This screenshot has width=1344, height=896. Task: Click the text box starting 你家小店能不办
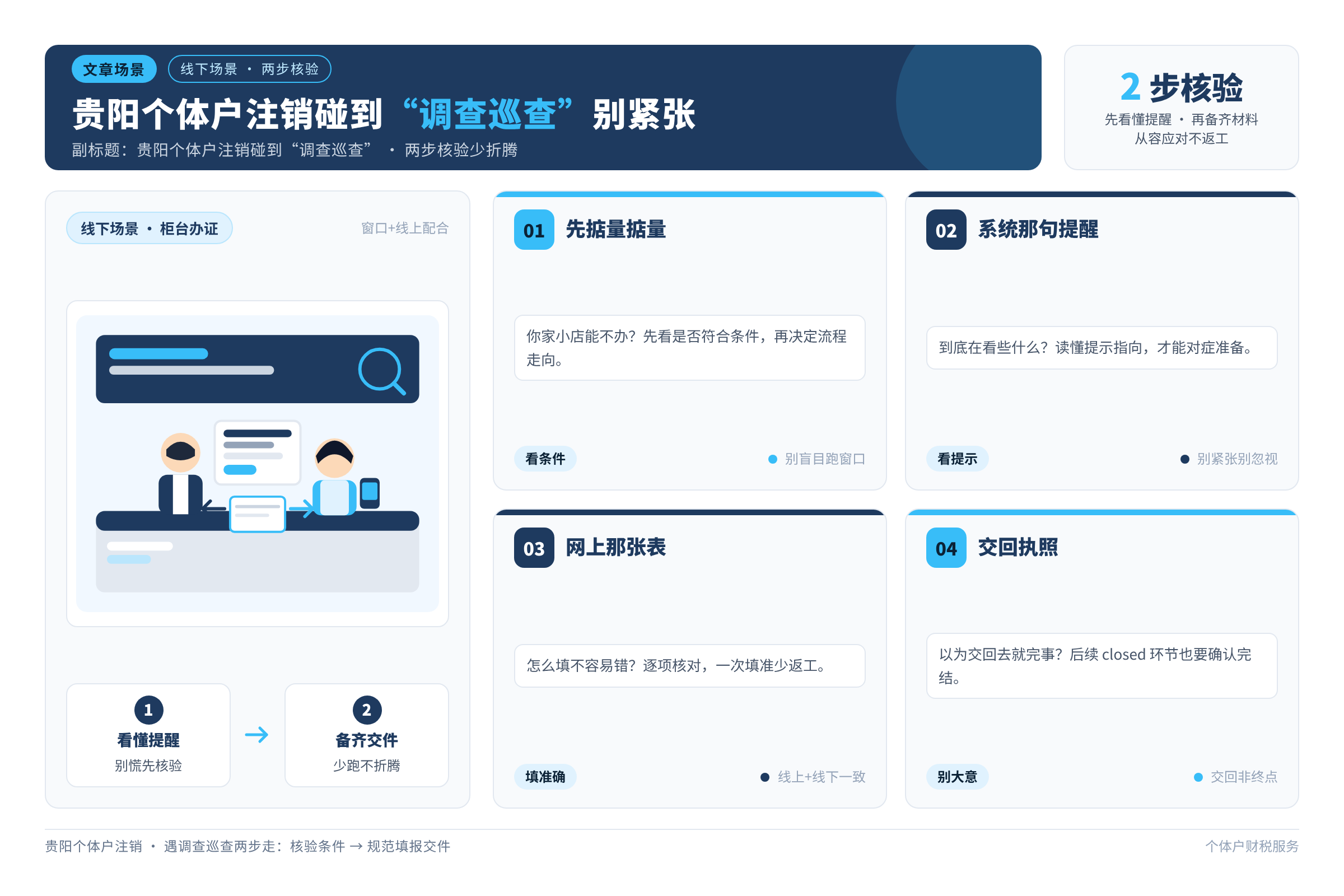tap(690, 347)
